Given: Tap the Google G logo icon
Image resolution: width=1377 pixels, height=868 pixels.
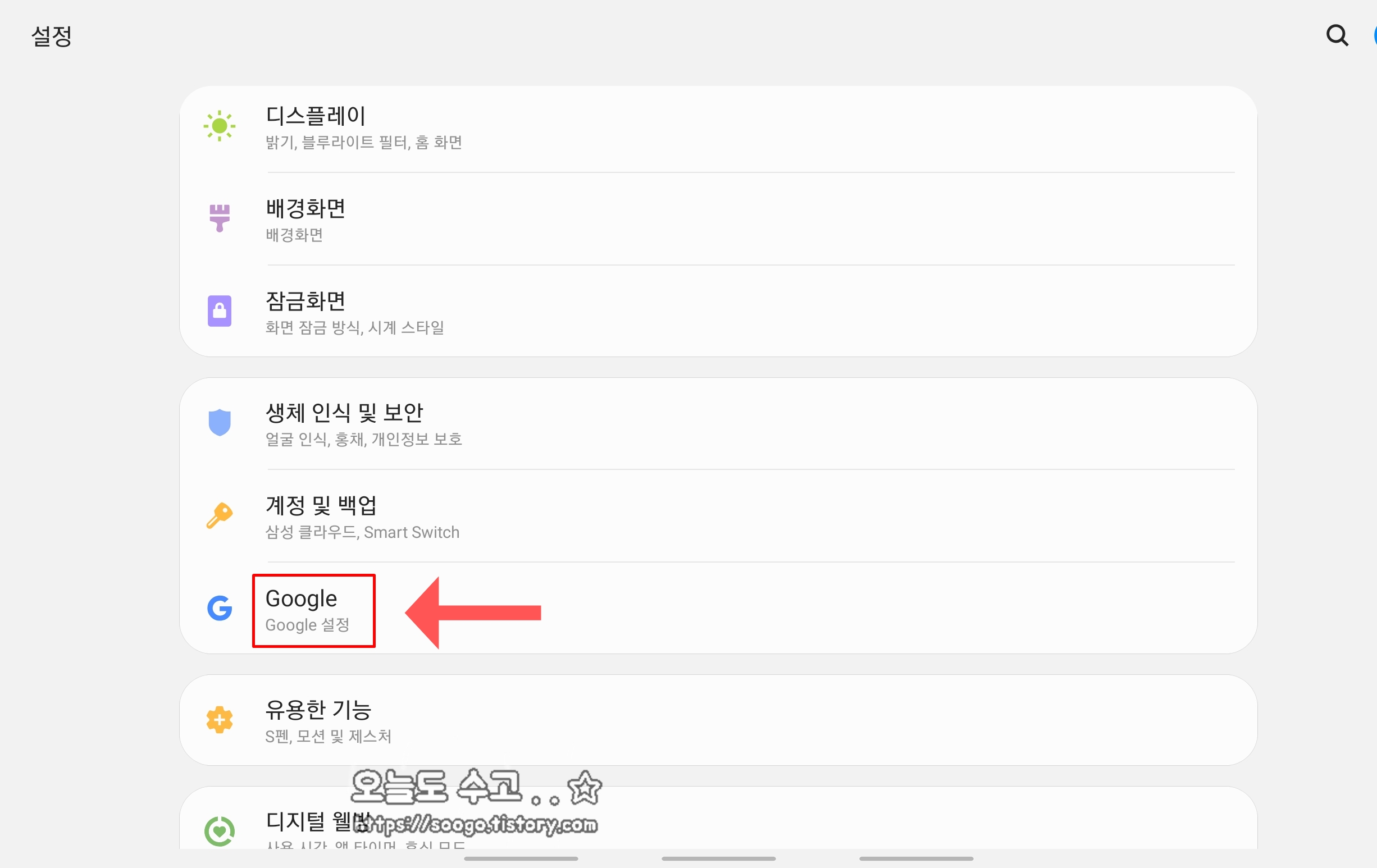Looking at the screenshot, I should click(x=219, y=609).
